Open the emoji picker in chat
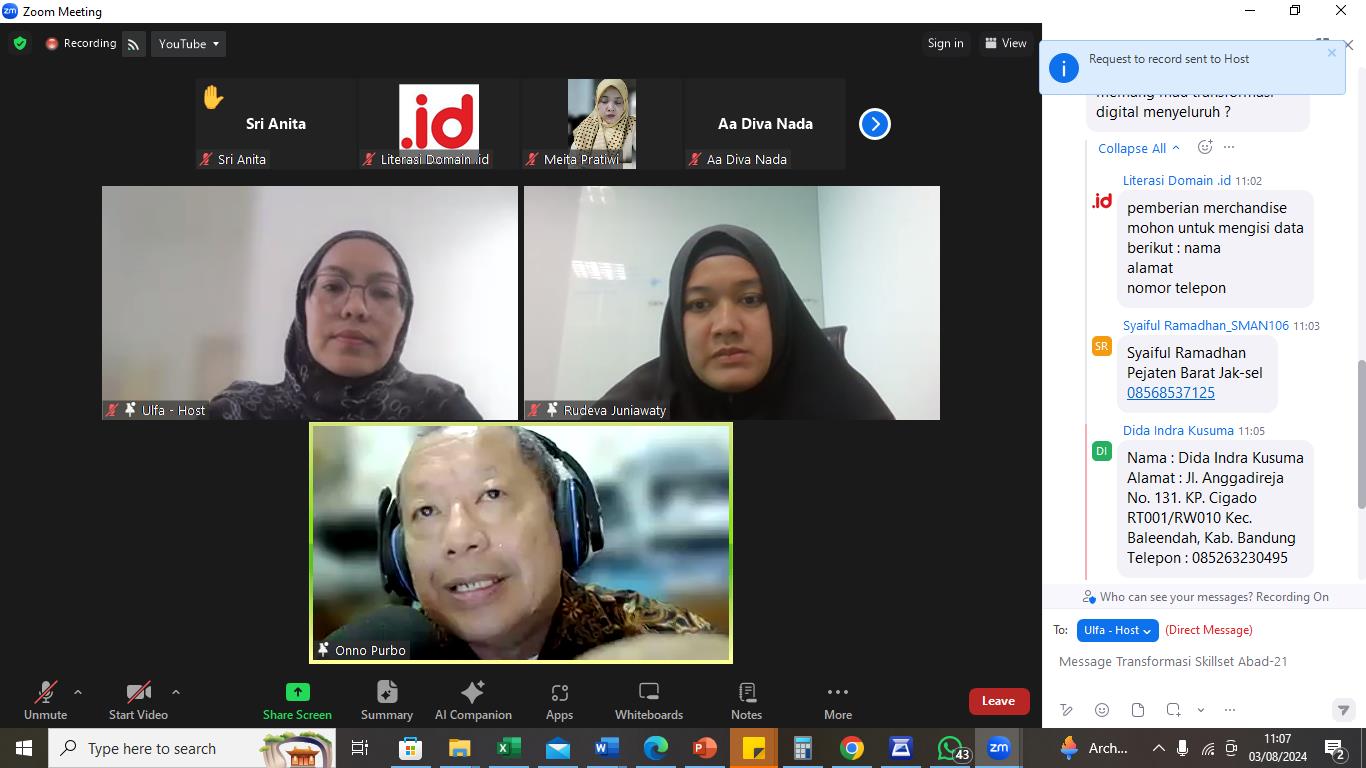The width and height of the screenshot is (1366, 768). point(1102,710)
